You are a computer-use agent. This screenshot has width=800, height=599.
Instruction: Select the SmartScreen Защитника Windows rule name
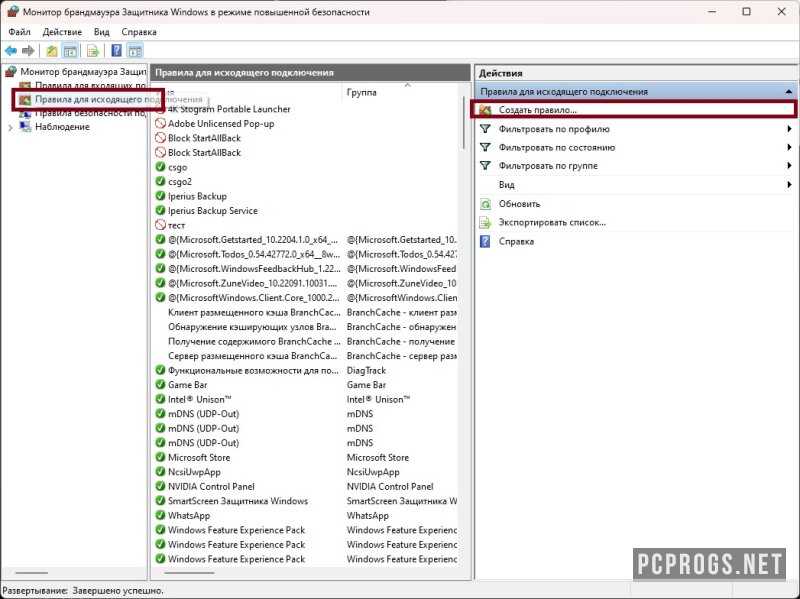(238, 501)
